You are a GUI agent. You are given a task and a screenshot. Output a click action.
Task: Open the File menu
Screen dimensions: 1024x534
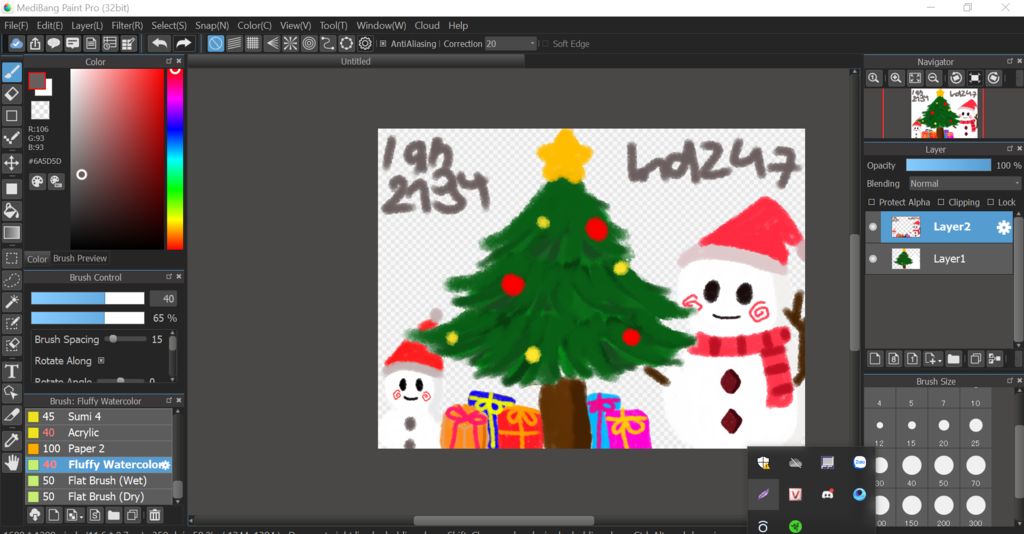click(16, 25)
